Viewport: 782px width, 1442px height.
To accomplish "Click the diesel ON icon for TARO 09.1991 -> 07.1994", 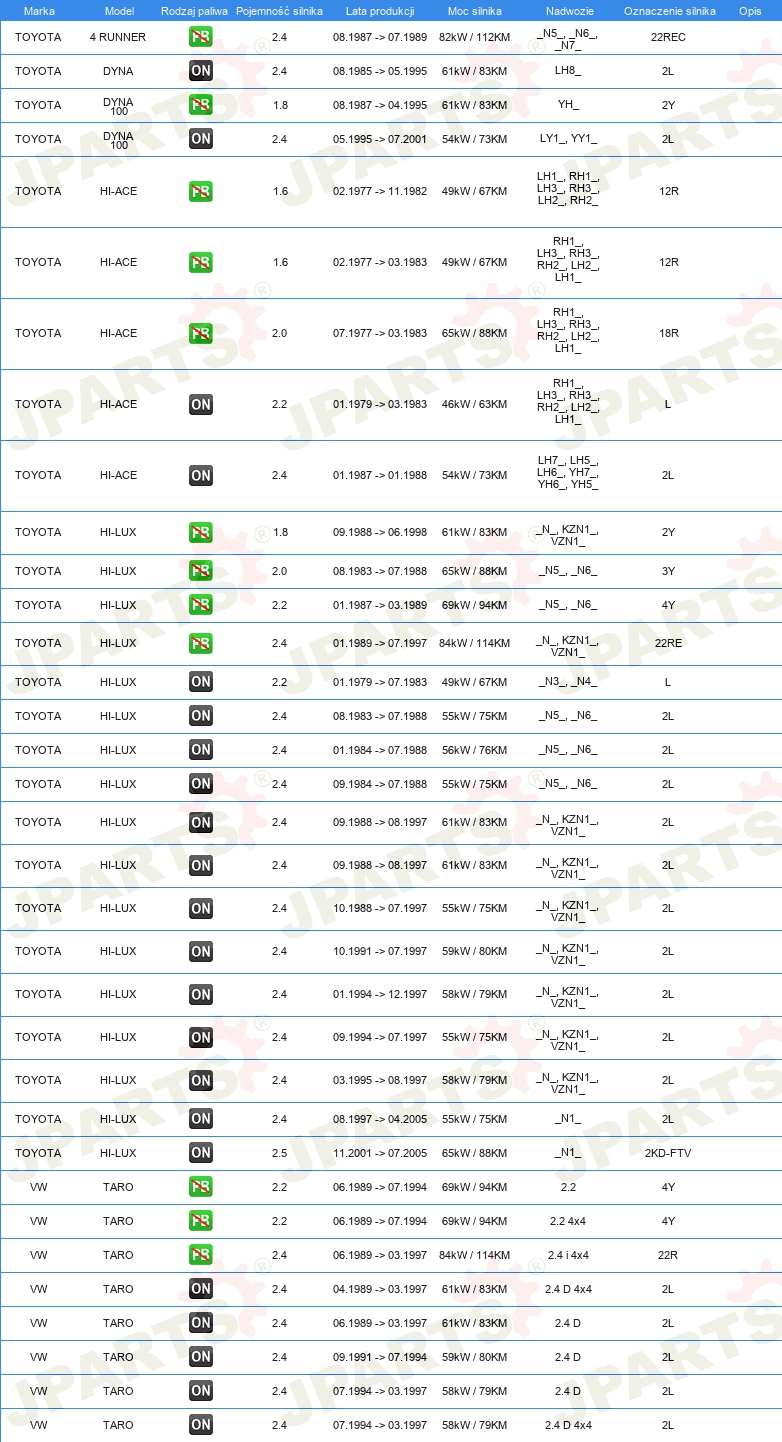I will [x=201, y=1357].
